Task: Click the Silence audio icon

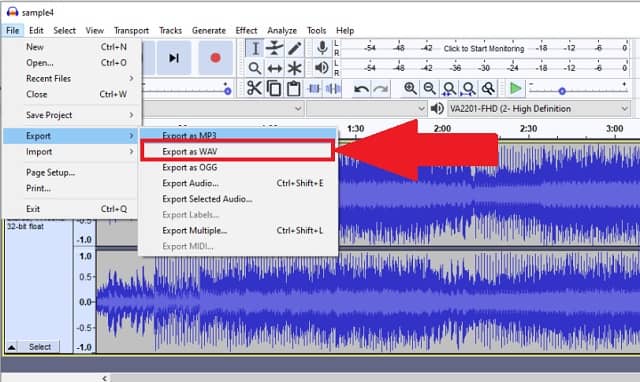Action: point(333,88)
